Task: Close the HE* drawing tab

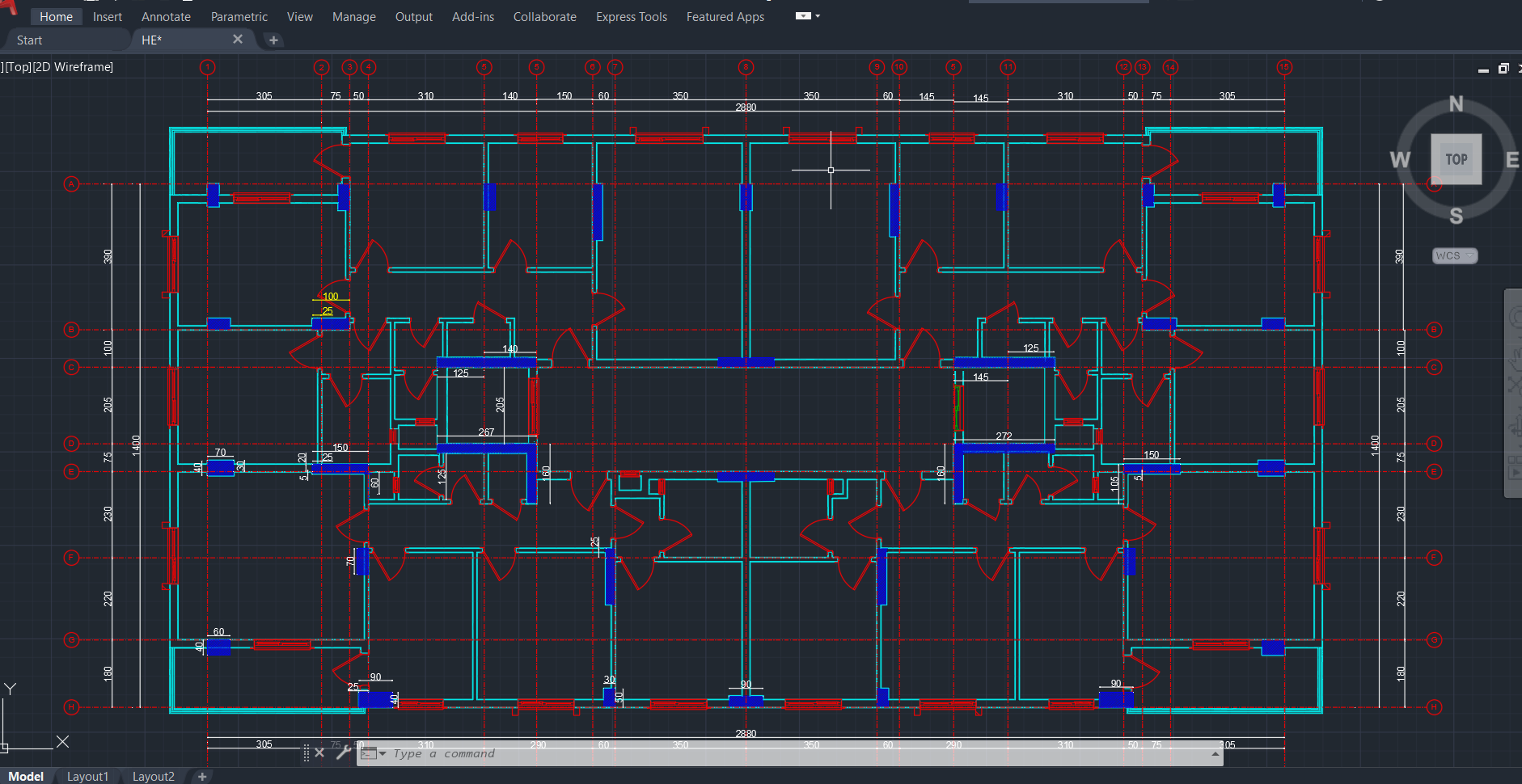Action: [x=238, y=39]
